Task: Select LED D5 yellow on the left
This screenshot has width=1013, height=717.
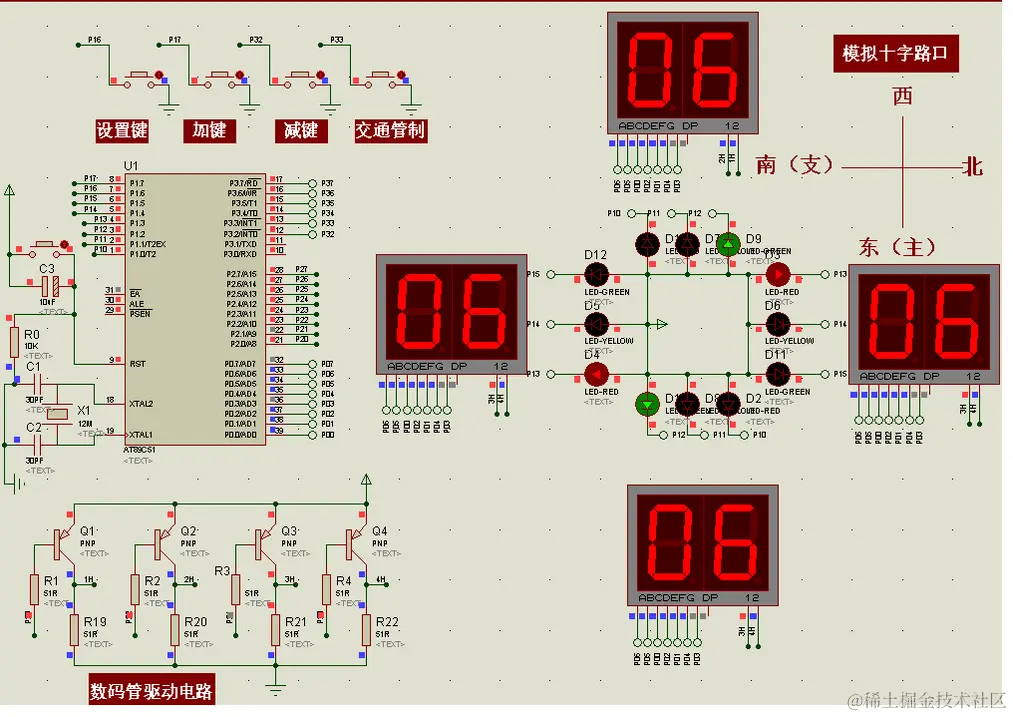Action: coord(596,324)
